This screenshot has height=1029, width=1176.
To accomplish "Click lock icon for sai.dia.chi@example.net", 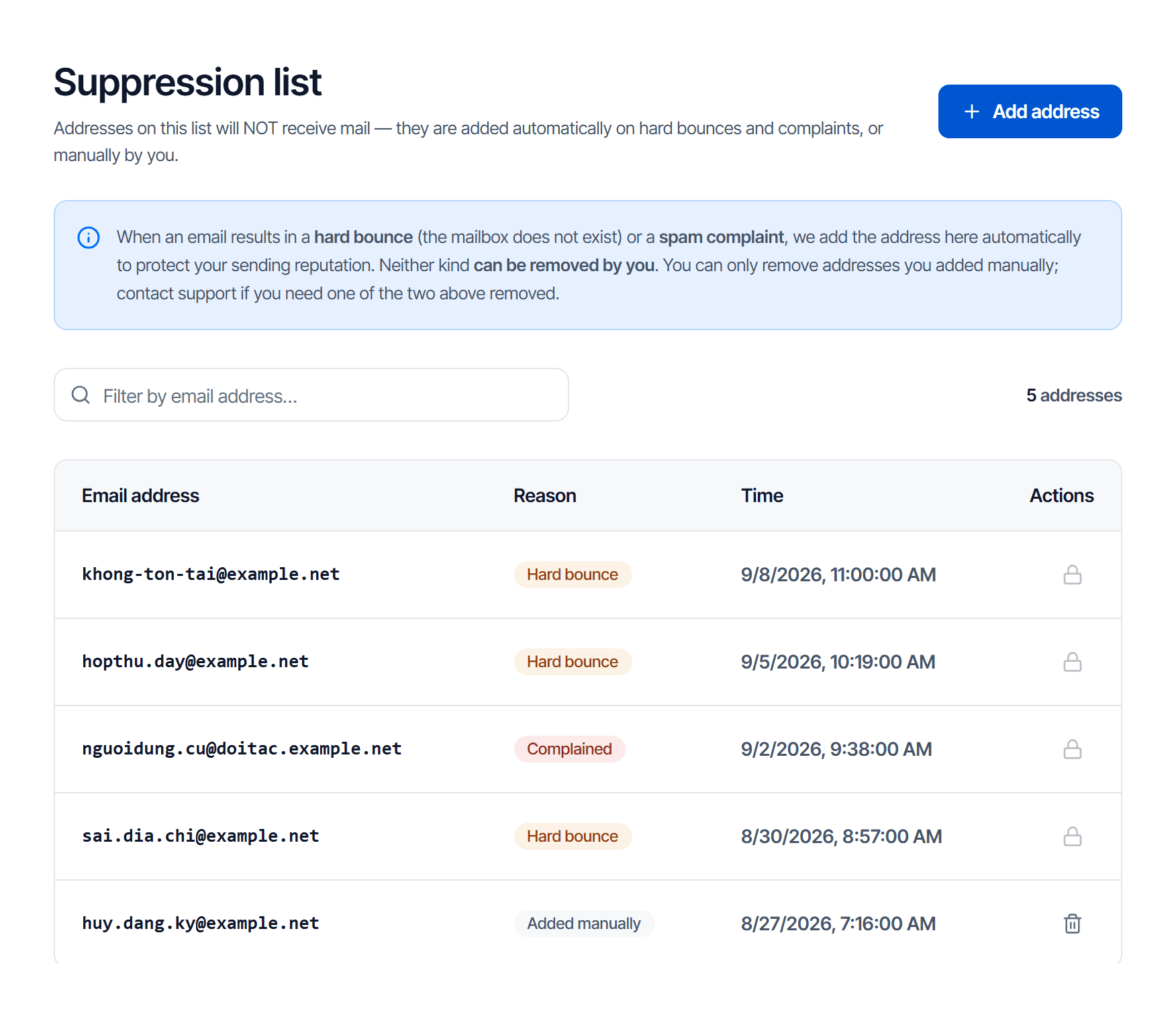I will [1073, 836].
